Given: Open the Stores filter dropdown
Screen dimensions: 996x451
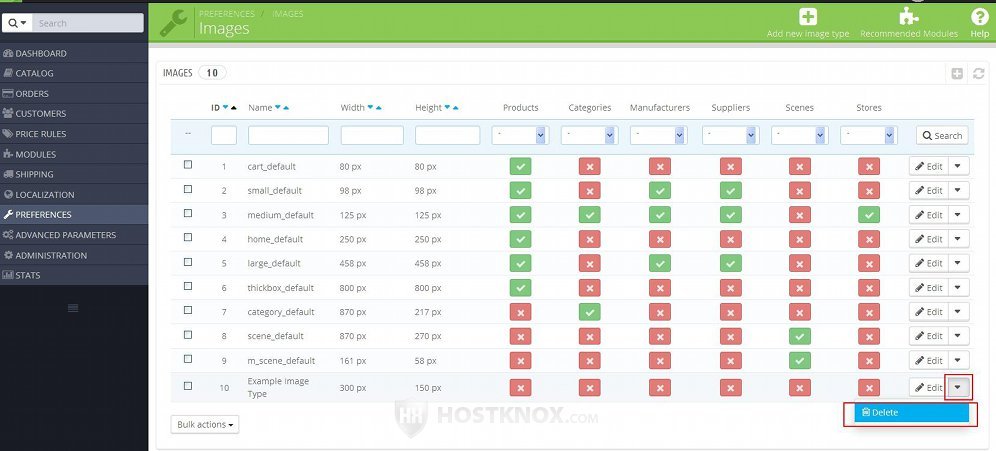Looking at the screenshot, I should click(868, 135).
